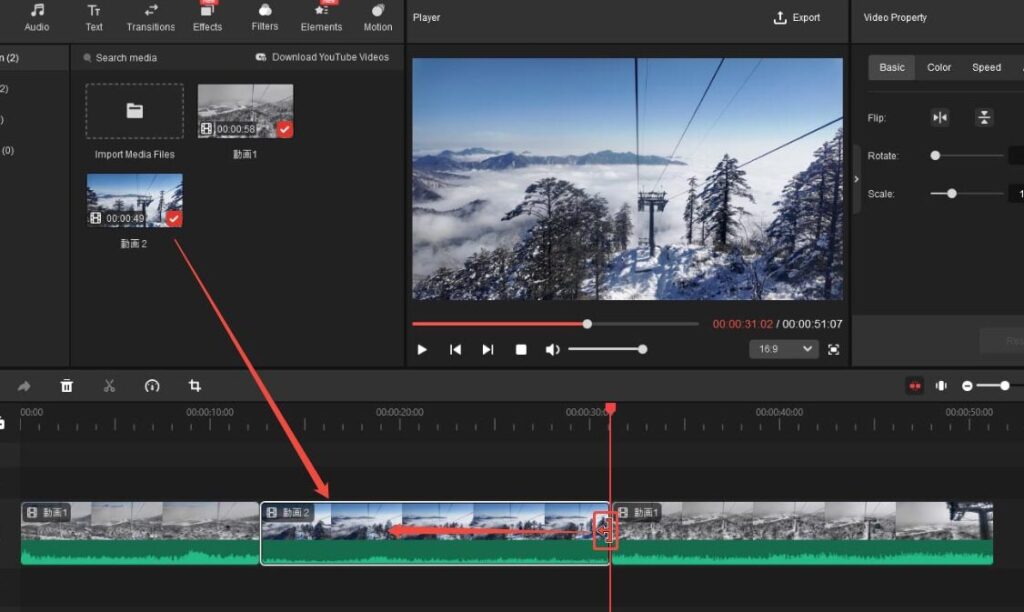Click the player progress bar handle
The image size is (1024, 612).
click(587, 324)
